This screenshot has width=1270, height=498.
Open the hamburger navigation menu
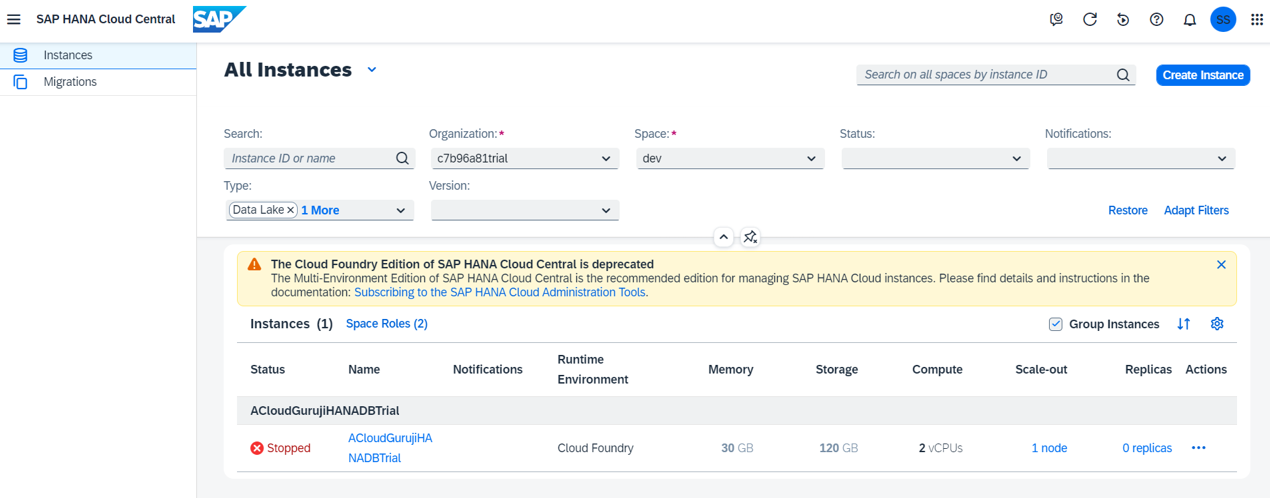click(x=14, y=19)
